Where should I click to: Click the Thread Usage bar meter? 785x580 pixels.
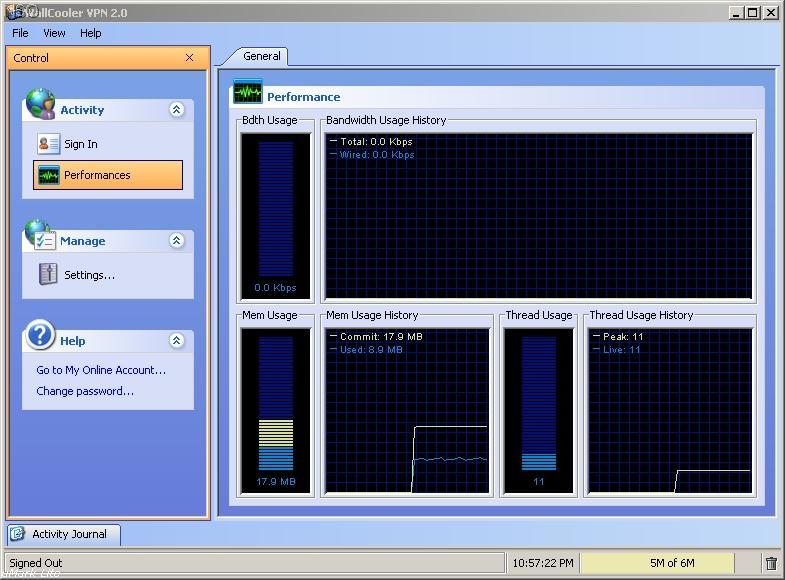pos(539,411)
